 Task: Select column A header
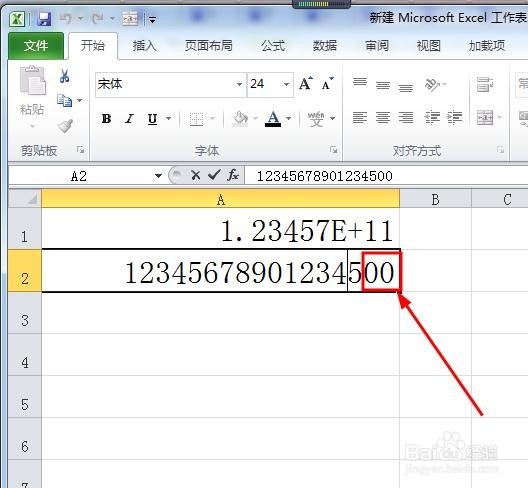click(221, 199)
